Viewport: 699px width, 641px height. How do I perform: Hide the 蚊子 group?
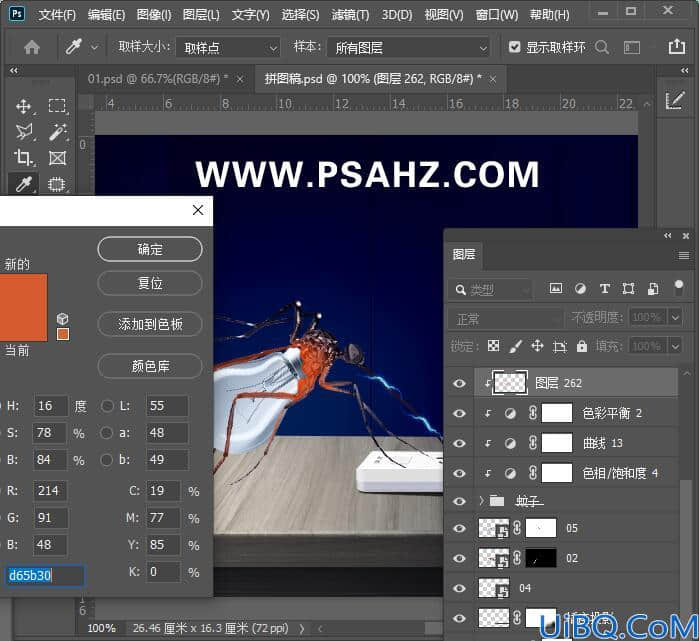(459, 501)
